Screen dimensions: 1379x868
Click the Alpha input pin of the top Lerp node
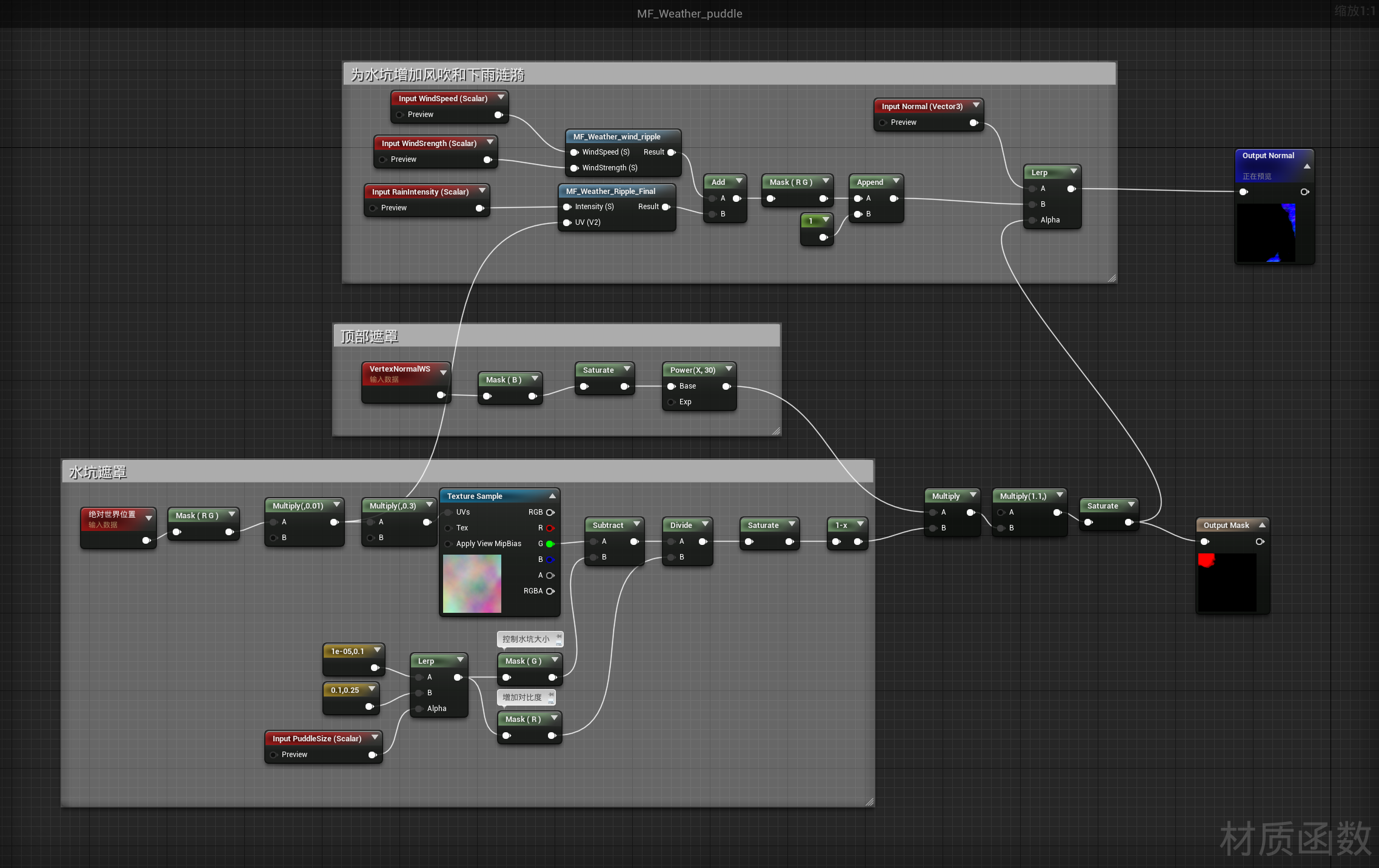pyautogui.click(x=1032, y=220)
